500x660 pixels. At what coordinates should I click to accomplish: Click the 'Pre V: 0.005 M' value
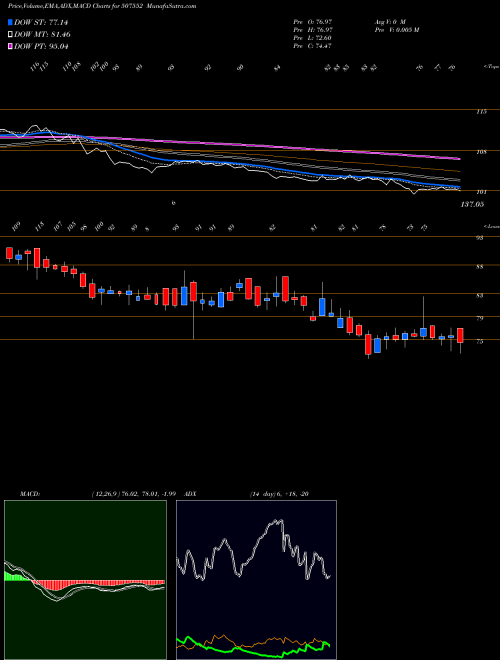click(396, 30)
